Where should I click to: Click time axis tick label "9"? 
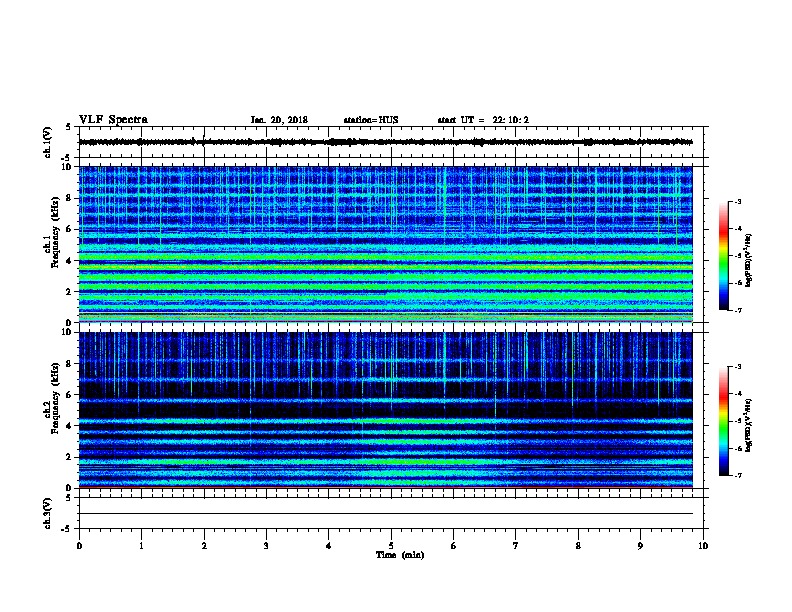pyautogui.click(x=640, y=546)
